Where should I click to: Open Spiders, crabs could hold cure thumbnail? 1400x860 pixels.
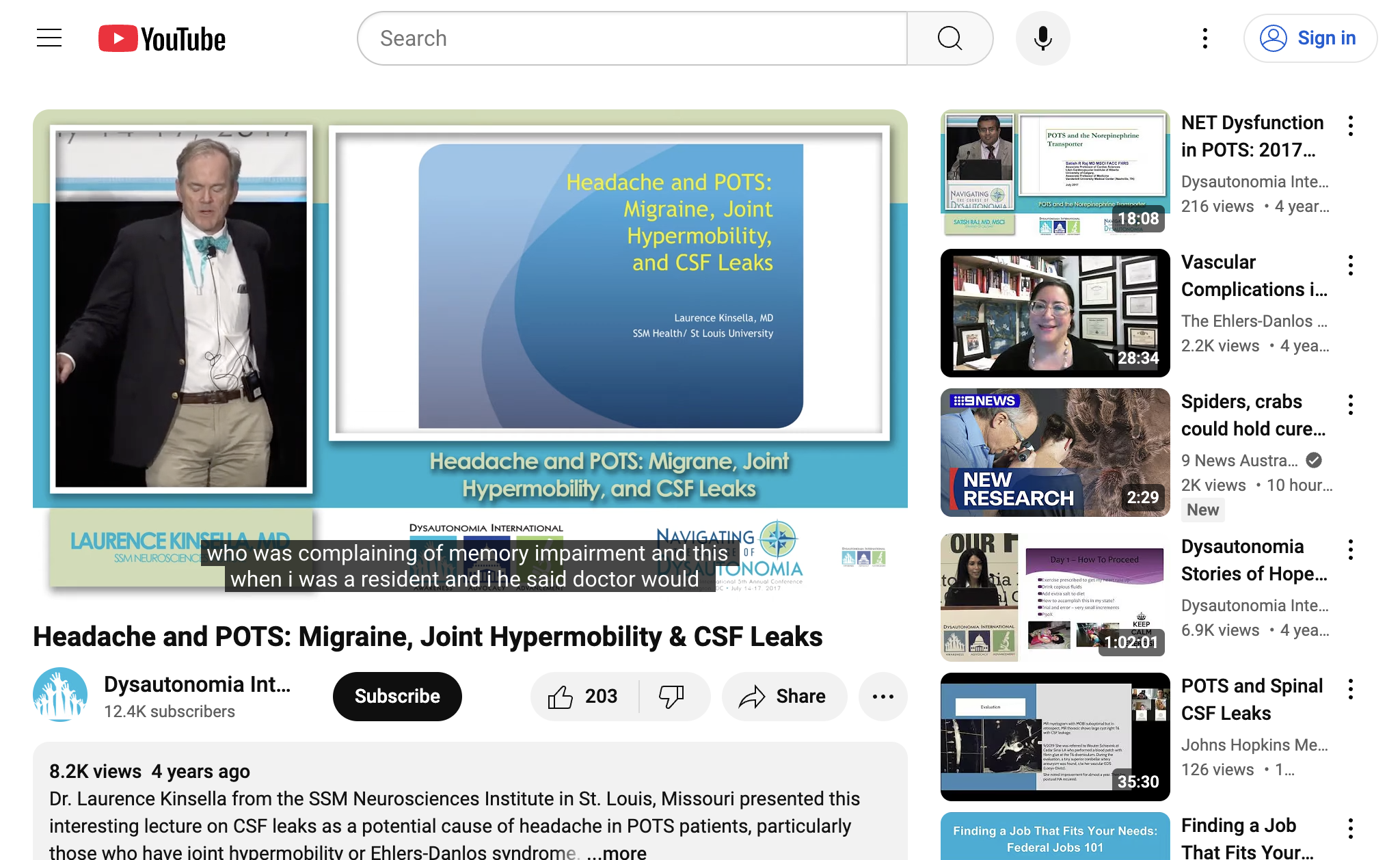click(x=1055, y=453)
